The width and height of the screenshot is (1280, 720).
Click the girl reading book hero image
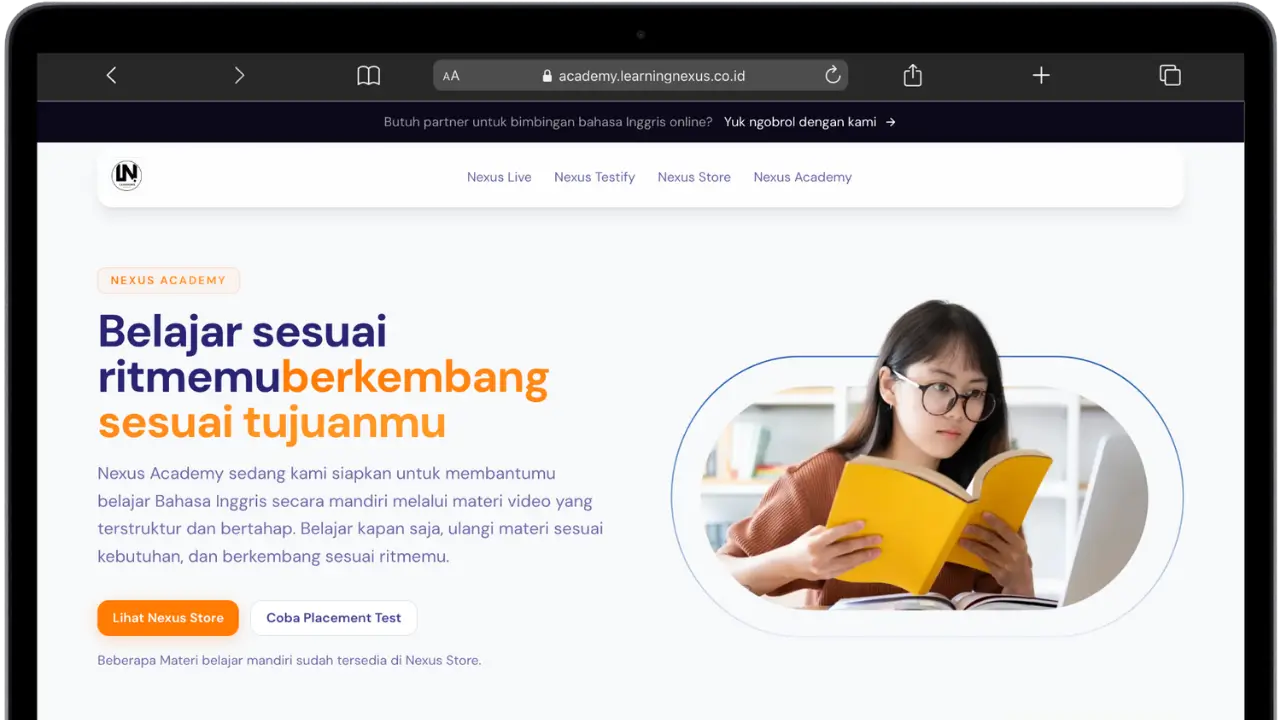[x=927, y=470]
